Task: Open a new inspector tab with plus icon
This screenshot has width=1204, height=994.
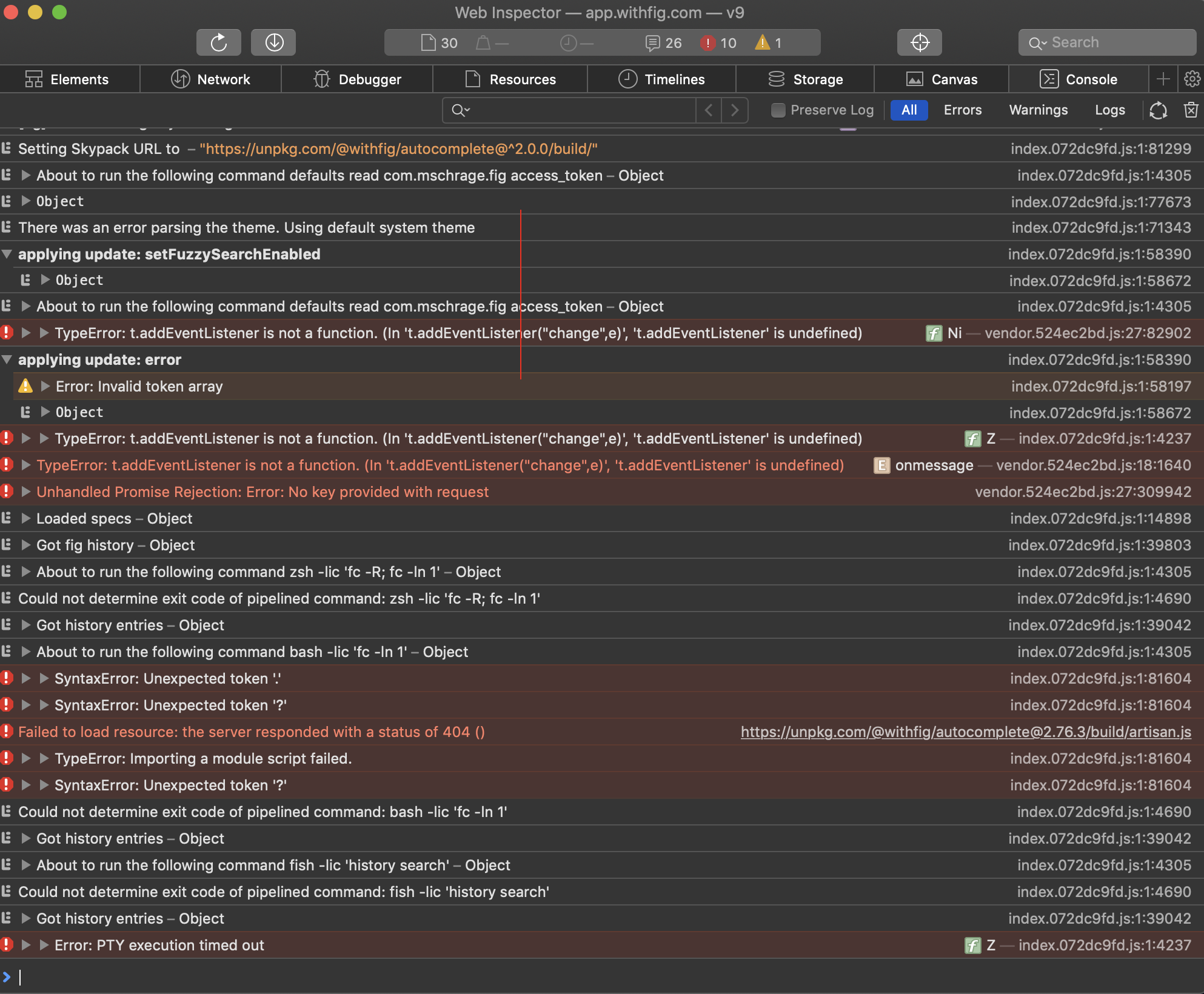Action: 1163,79
